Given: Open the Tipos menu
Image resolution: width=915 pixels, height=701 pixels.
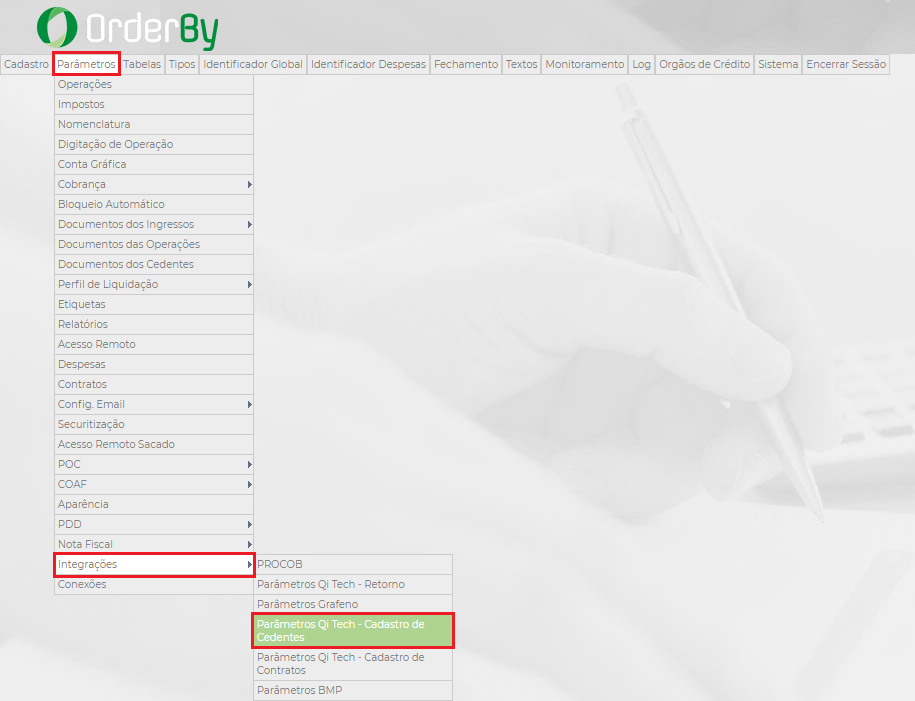Looking at the screenshot, I should (x=182, y=64).
